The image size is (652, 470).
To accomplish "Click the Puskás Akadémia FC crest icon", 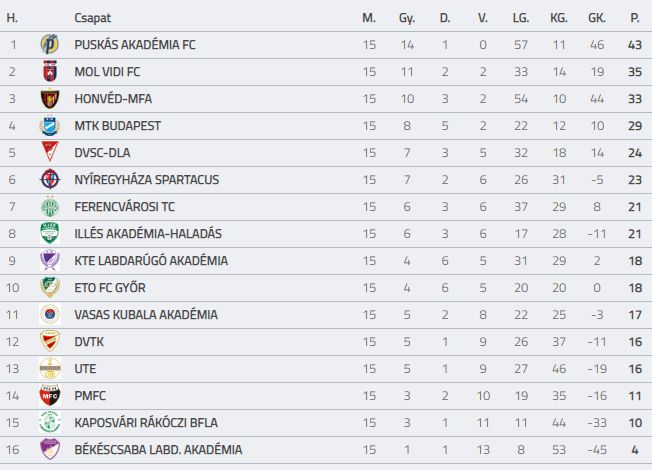I will point(50,45).
